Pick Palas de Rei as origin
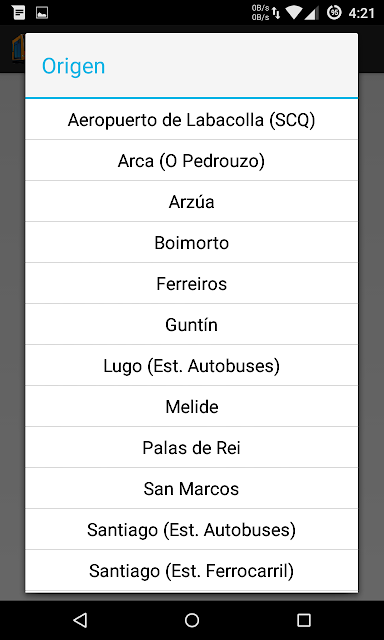 pyautogui.click(x=191, y=447)
